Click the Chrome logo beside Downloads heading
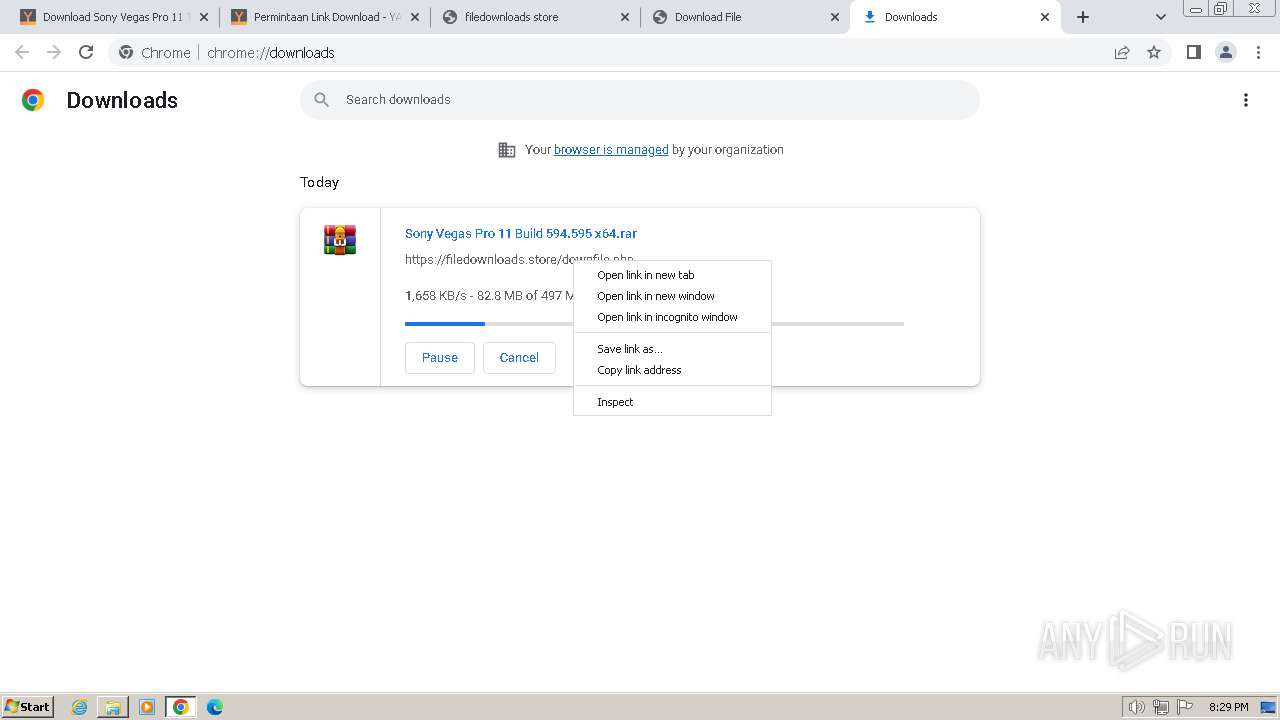The width and height of the screenshot is (1280, 720). (33, 100)
